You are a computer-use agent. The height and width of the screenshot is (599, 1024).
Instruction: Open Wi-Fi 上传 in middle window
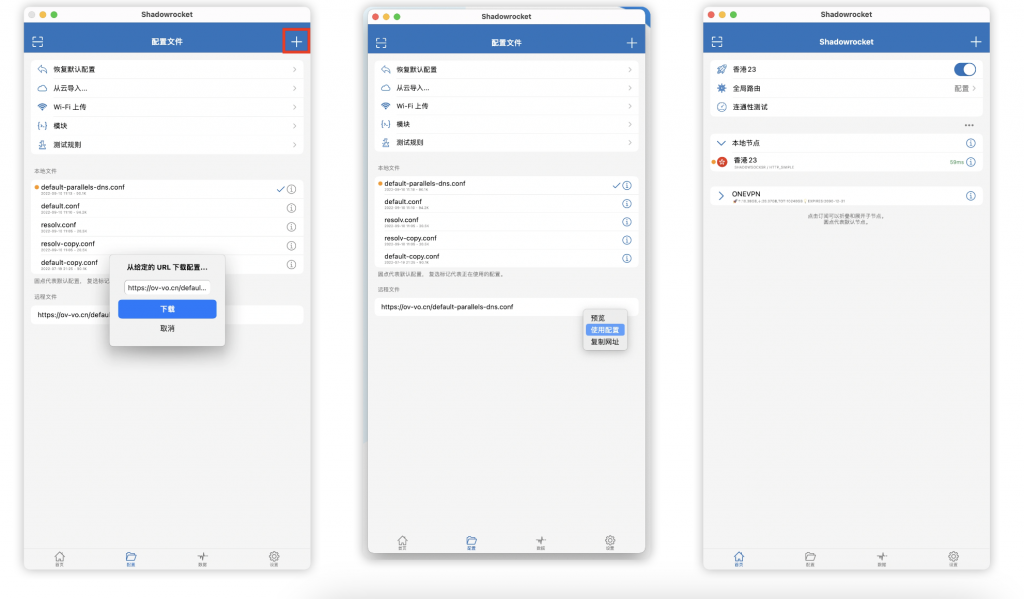click(x=506, y=106)
